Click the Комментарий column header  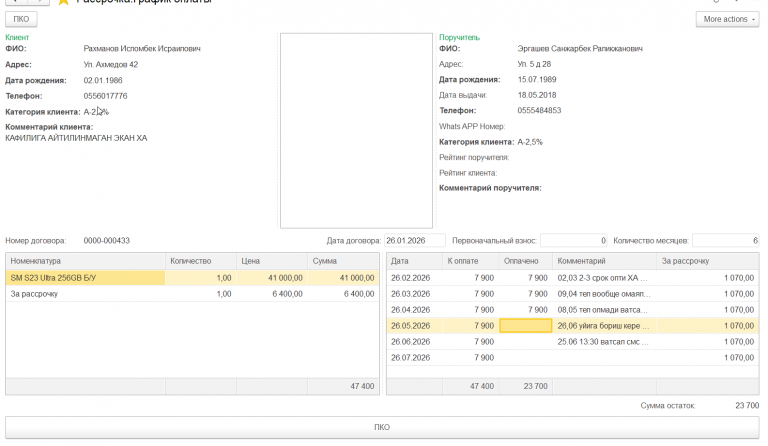tap(604, 261)
